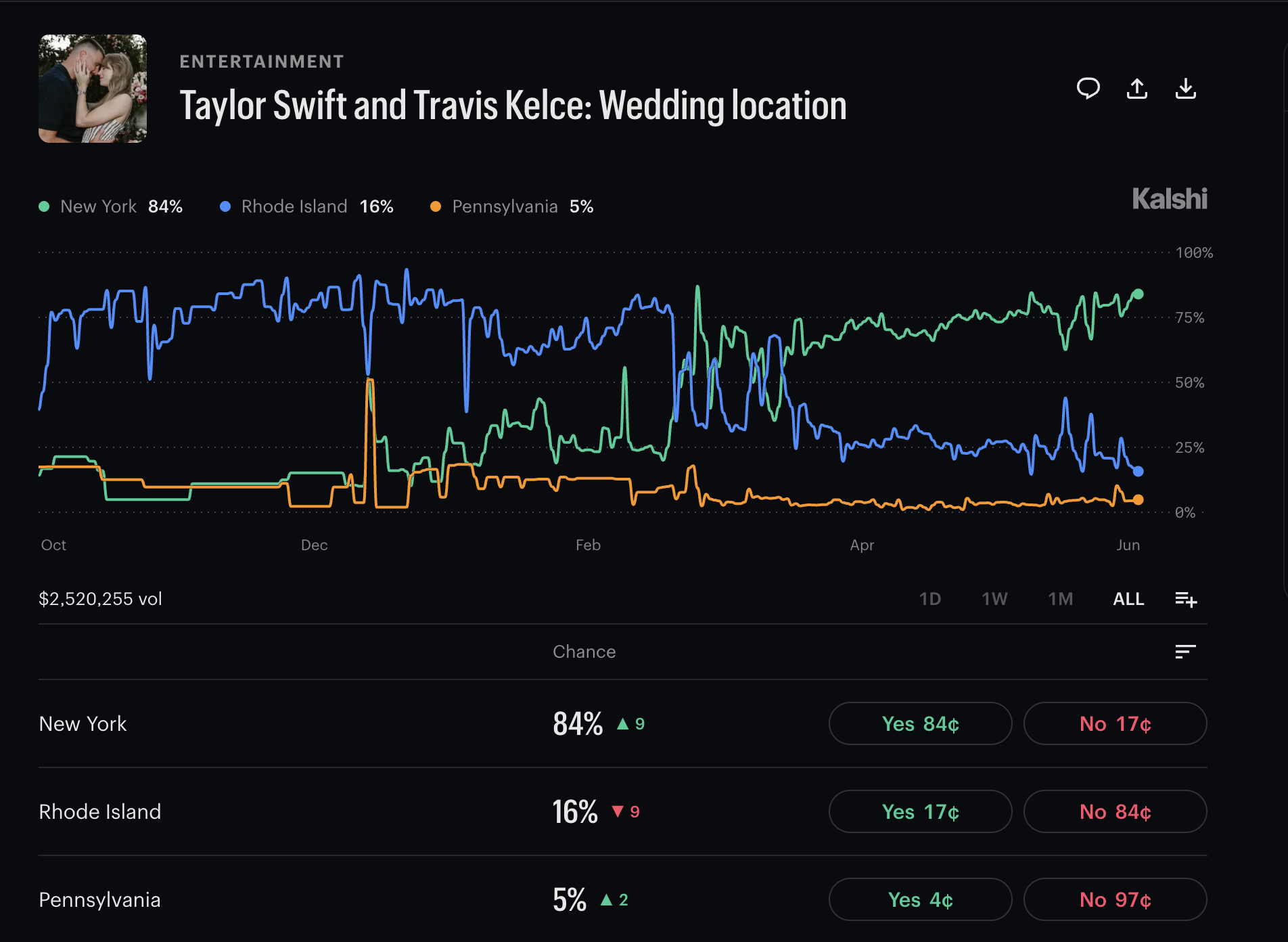Buy No 17¢ for New York
This screenshot has height=942, width=1288.
1115,723
